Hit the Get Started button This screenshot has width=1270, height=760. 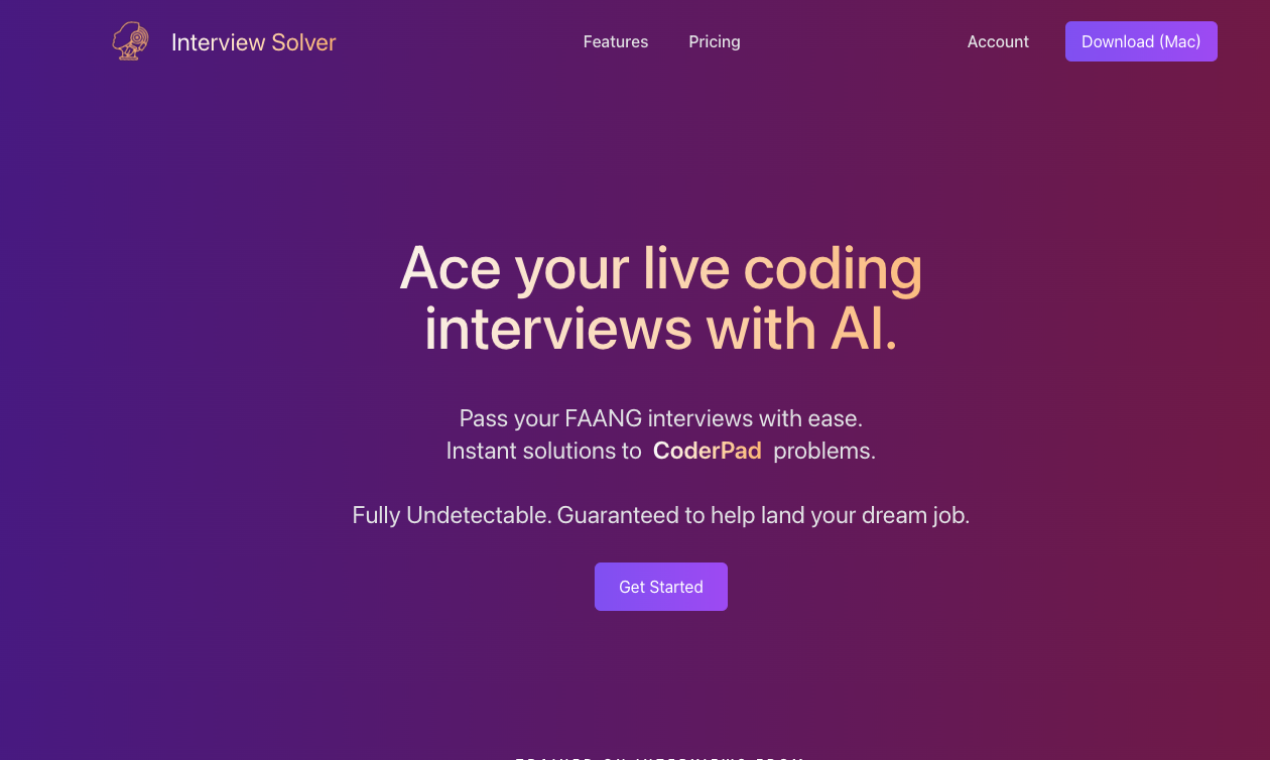click(661, 587)
